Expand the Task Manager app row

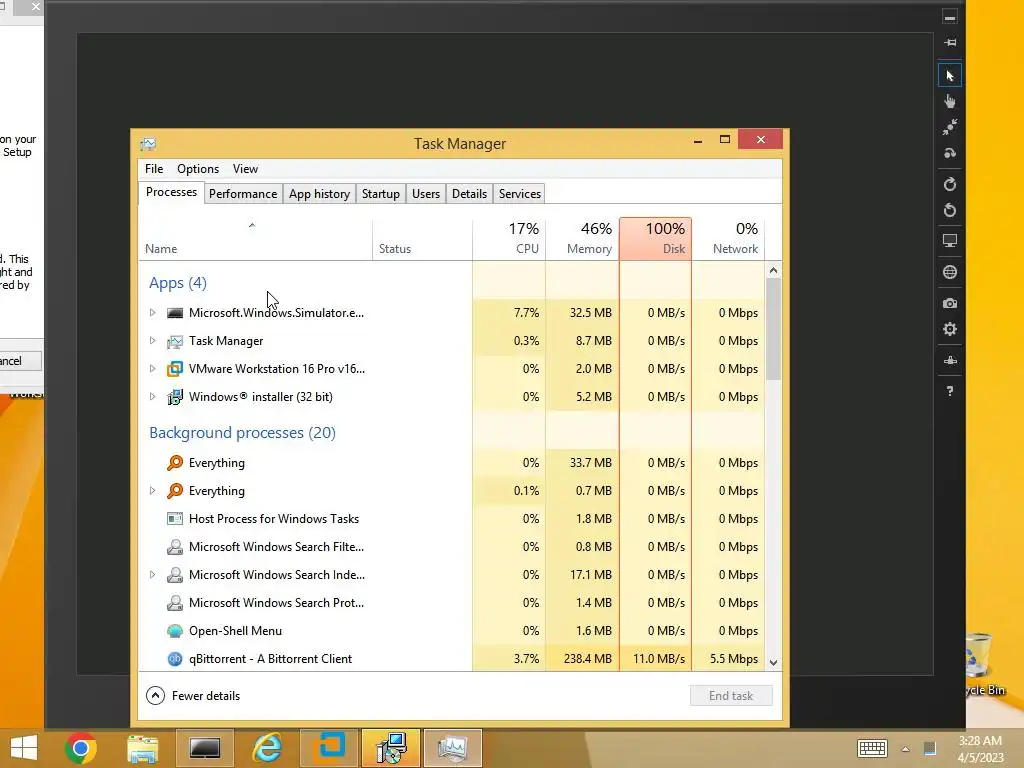tap(152, 341)
